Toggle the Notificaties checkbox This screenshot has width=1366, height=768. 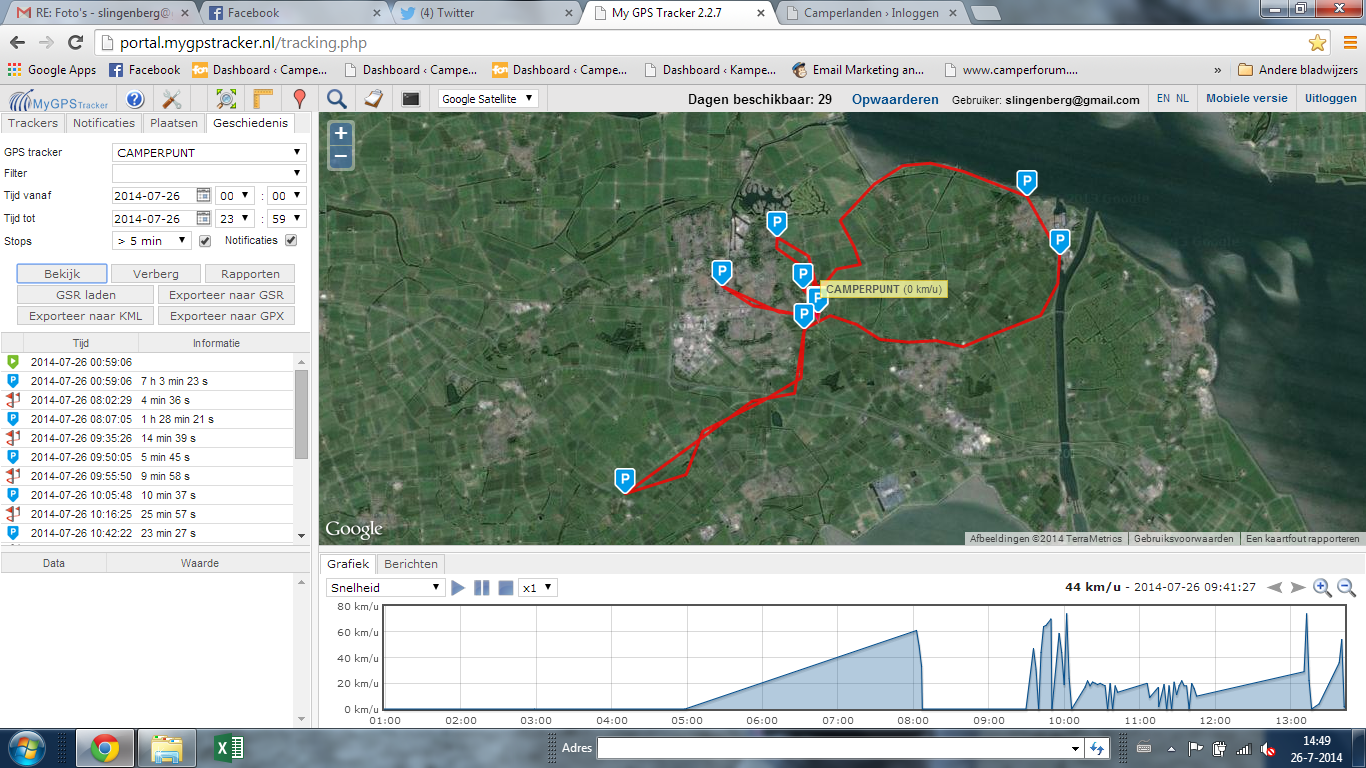[x=291, y=241]
